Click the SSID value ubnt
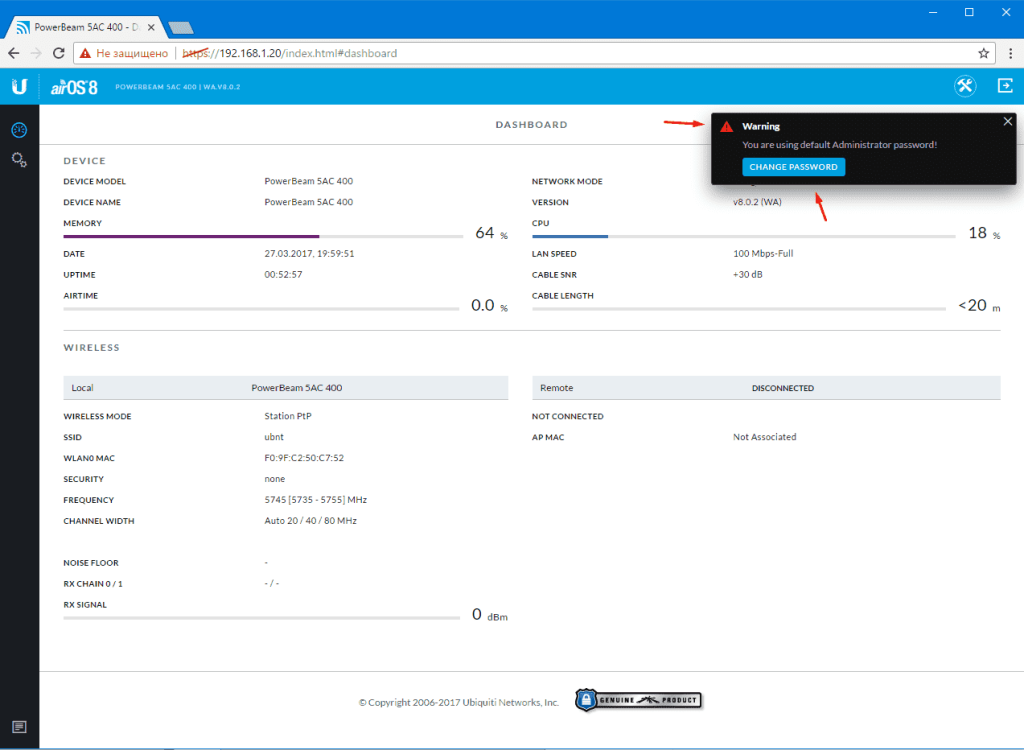 point(274,437)
